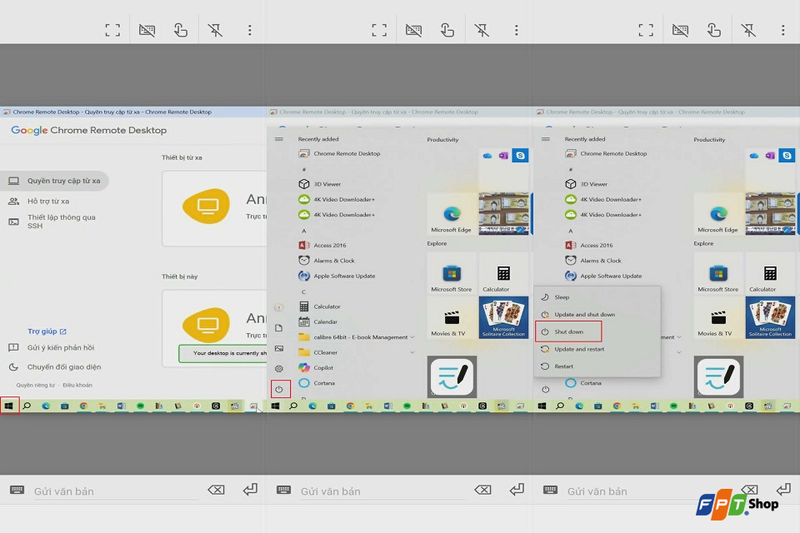
Task: Click the Start menu hamburger in middle panel
Action: (279, 139)
